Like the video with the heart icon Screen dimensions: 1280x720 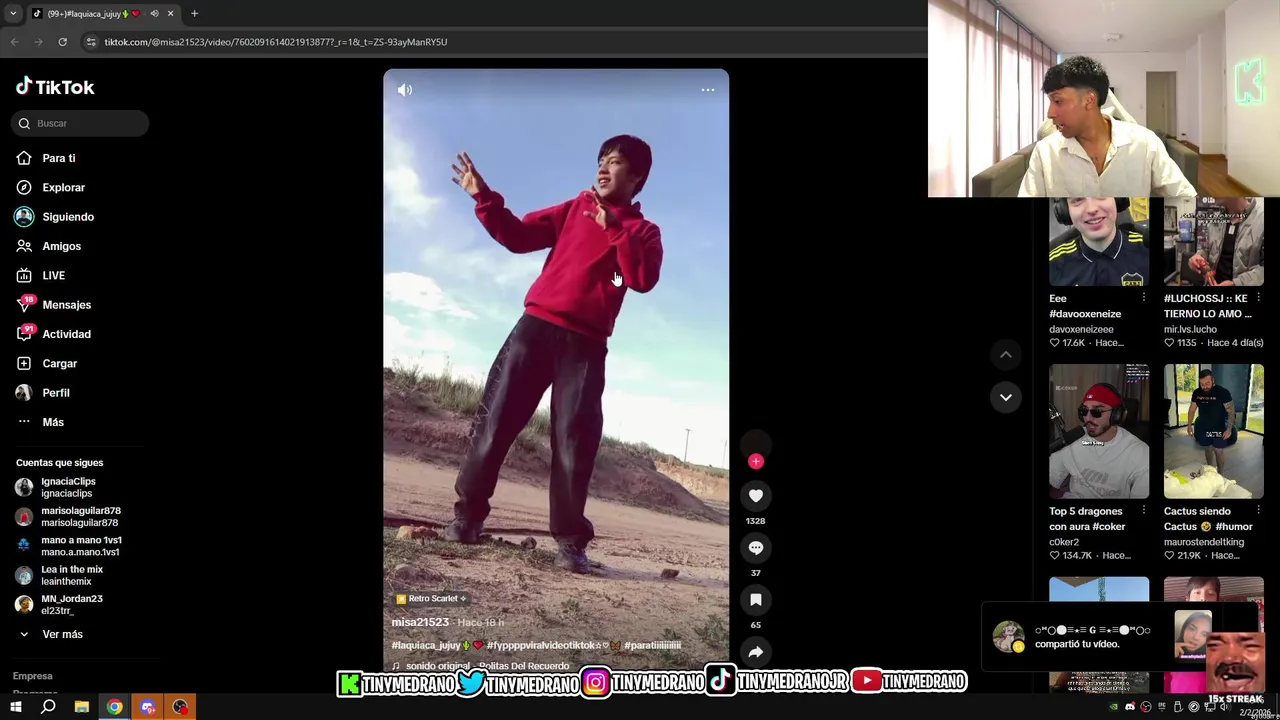(x=756, y=495)
